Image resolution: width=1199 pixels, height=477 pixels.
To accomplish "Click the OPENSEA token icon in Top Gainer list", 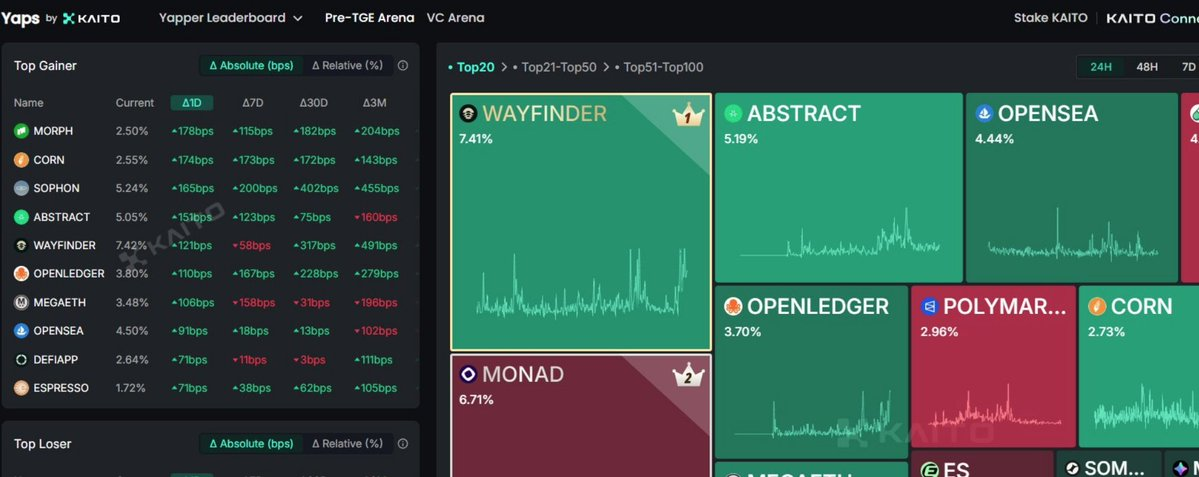I will tap(21, 331).
